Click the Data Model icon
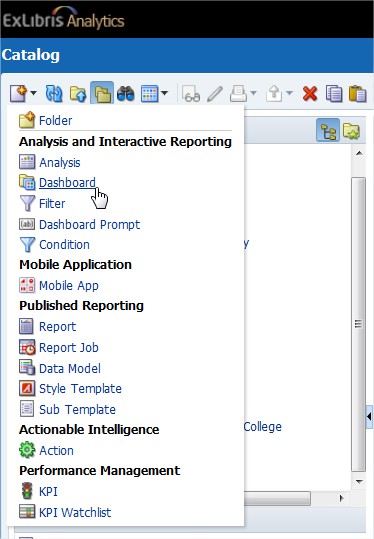The image size is (374, 539). (27, 367)
